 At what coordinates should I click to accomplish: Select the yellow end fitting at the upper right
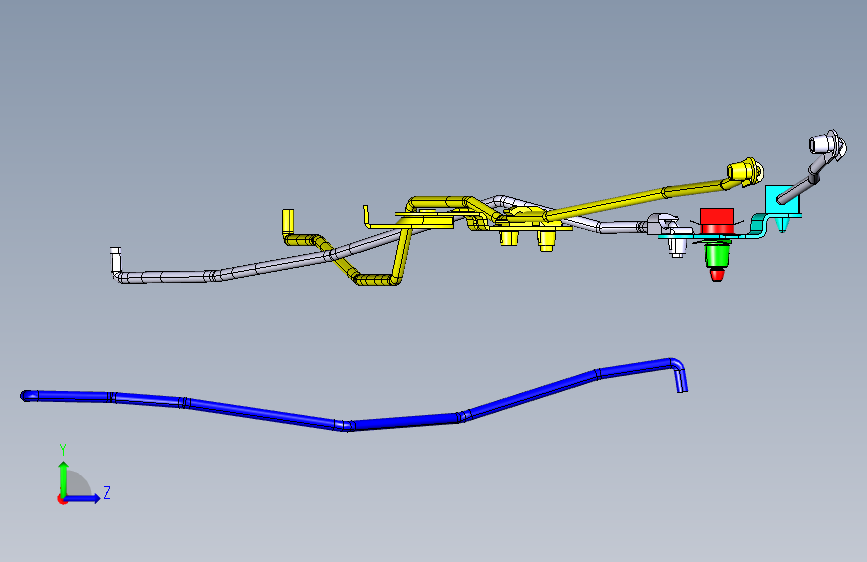745,171
